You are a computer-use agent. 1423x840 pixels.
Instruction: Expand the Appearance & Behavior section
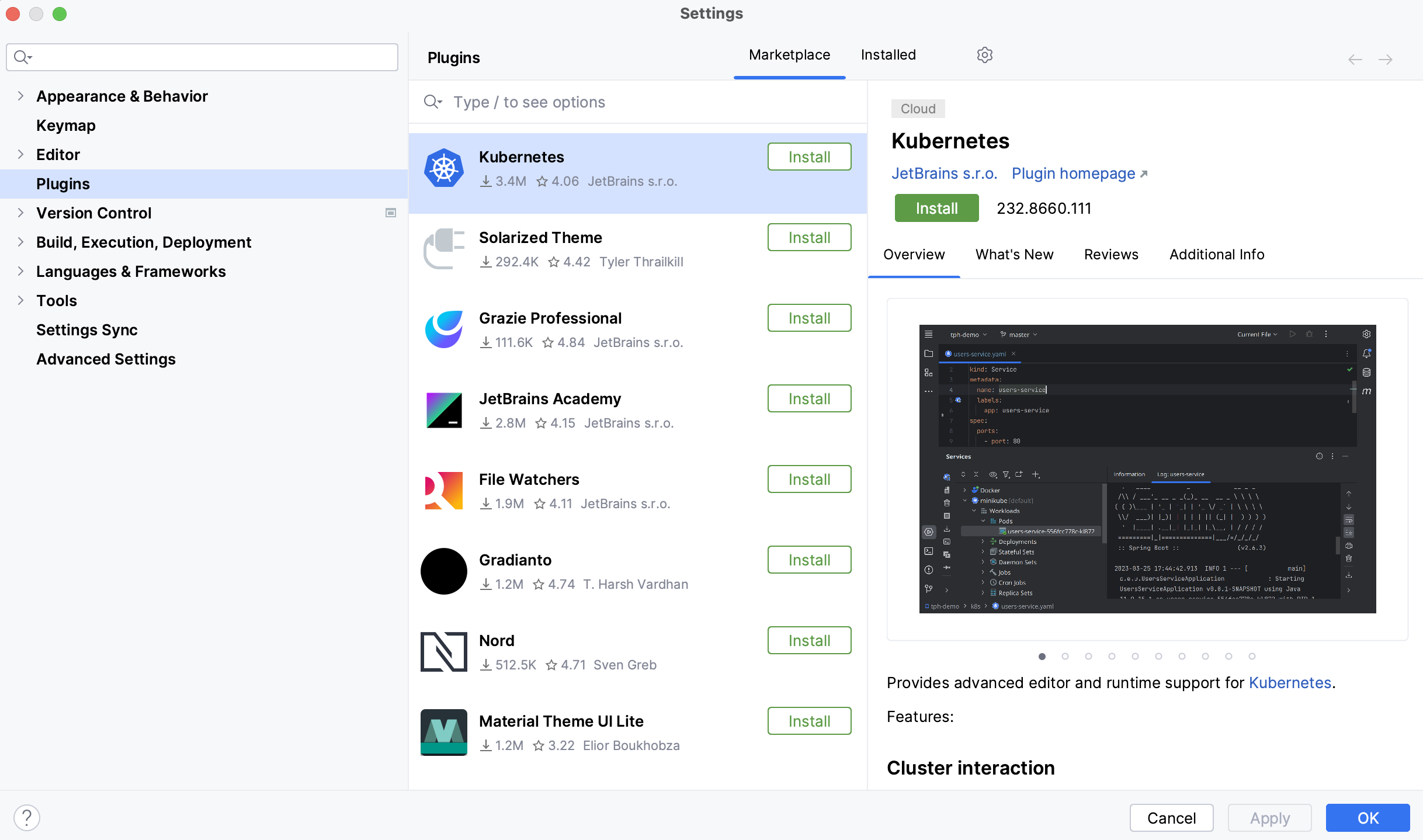coord(20,95)
